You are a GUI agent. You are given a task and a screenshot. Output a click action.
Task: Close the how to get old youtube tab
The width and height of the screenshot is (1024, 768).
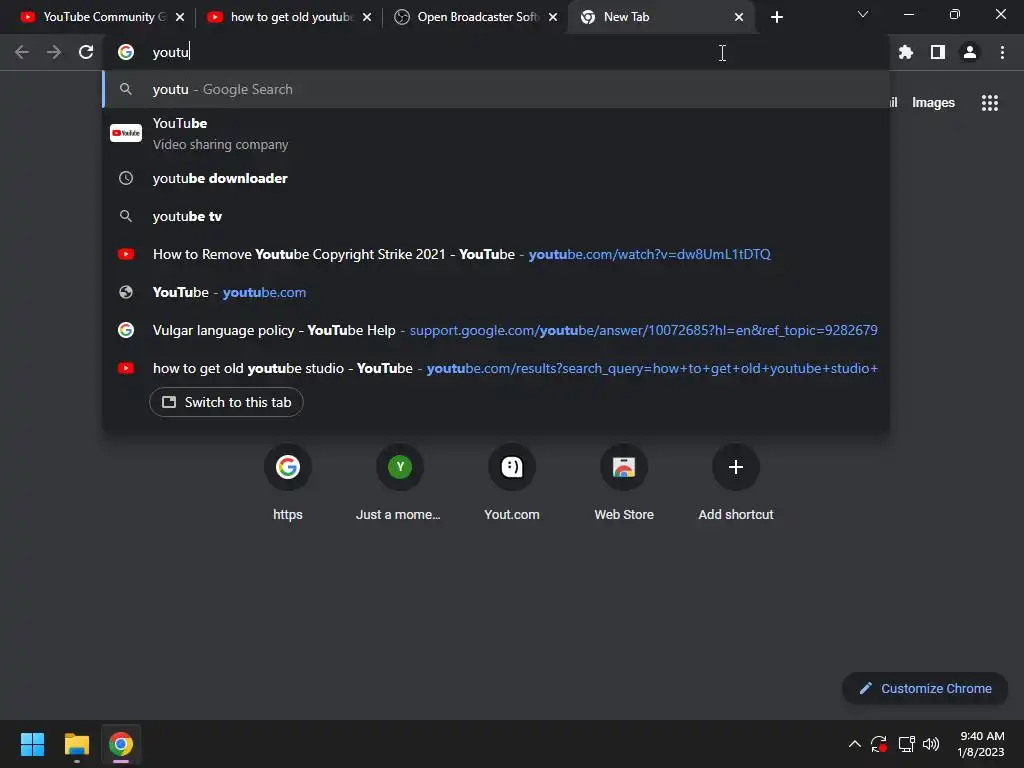pos(367,17)
